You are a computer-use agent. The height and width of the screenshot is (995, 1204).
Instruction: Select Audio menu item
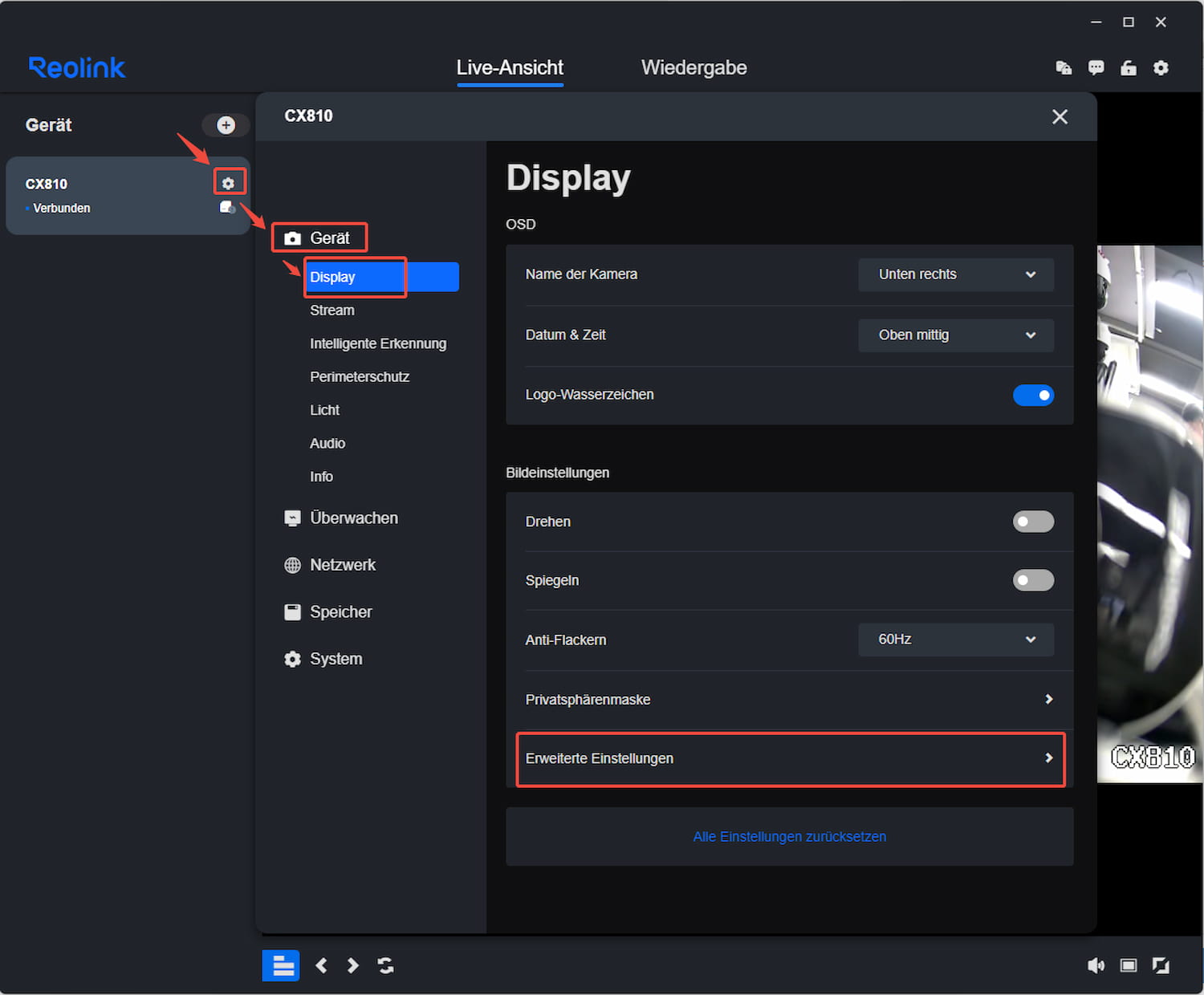pyautogui.click(x=327, y=444)
